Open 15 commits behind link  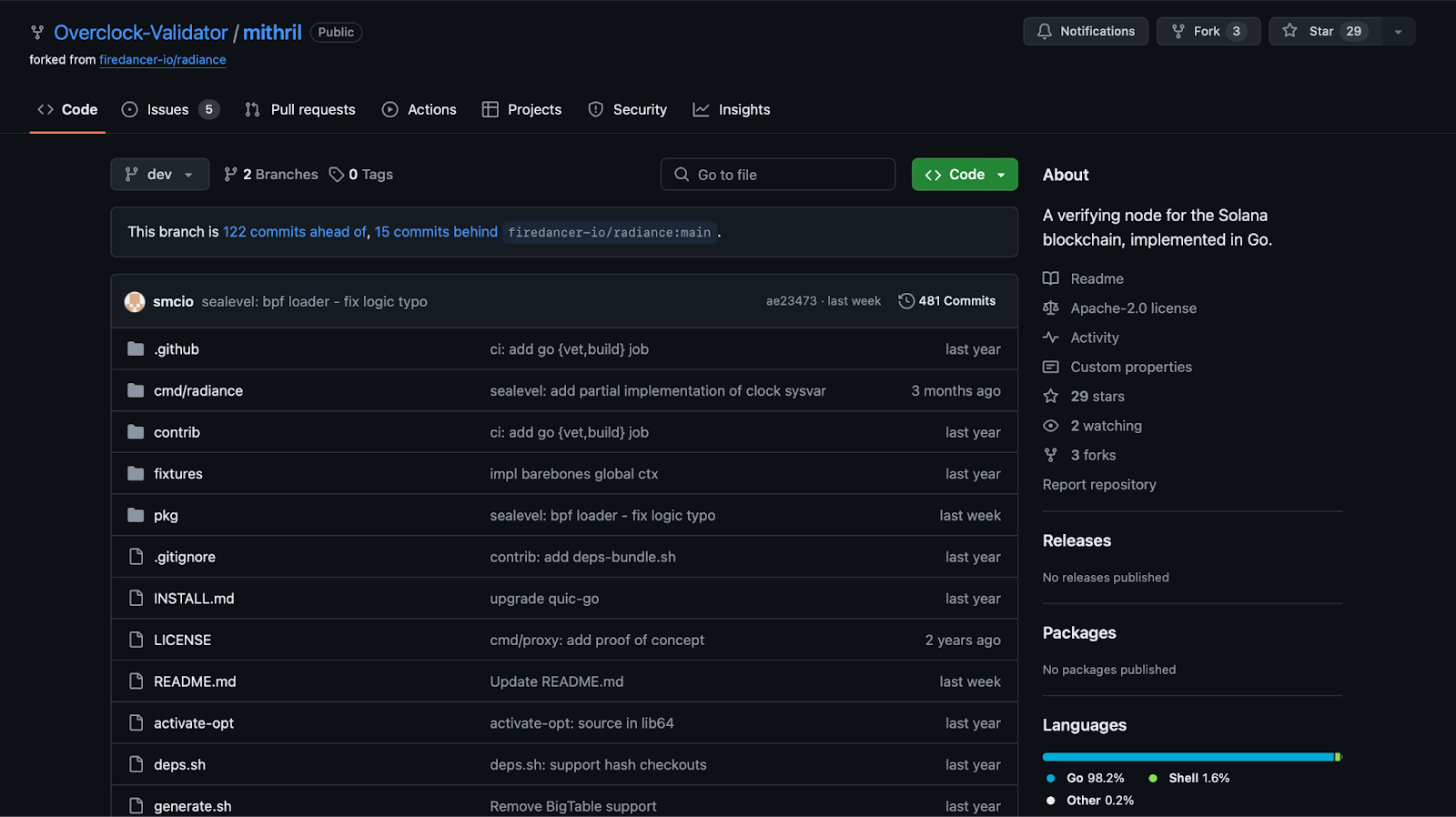coord(436,232)
